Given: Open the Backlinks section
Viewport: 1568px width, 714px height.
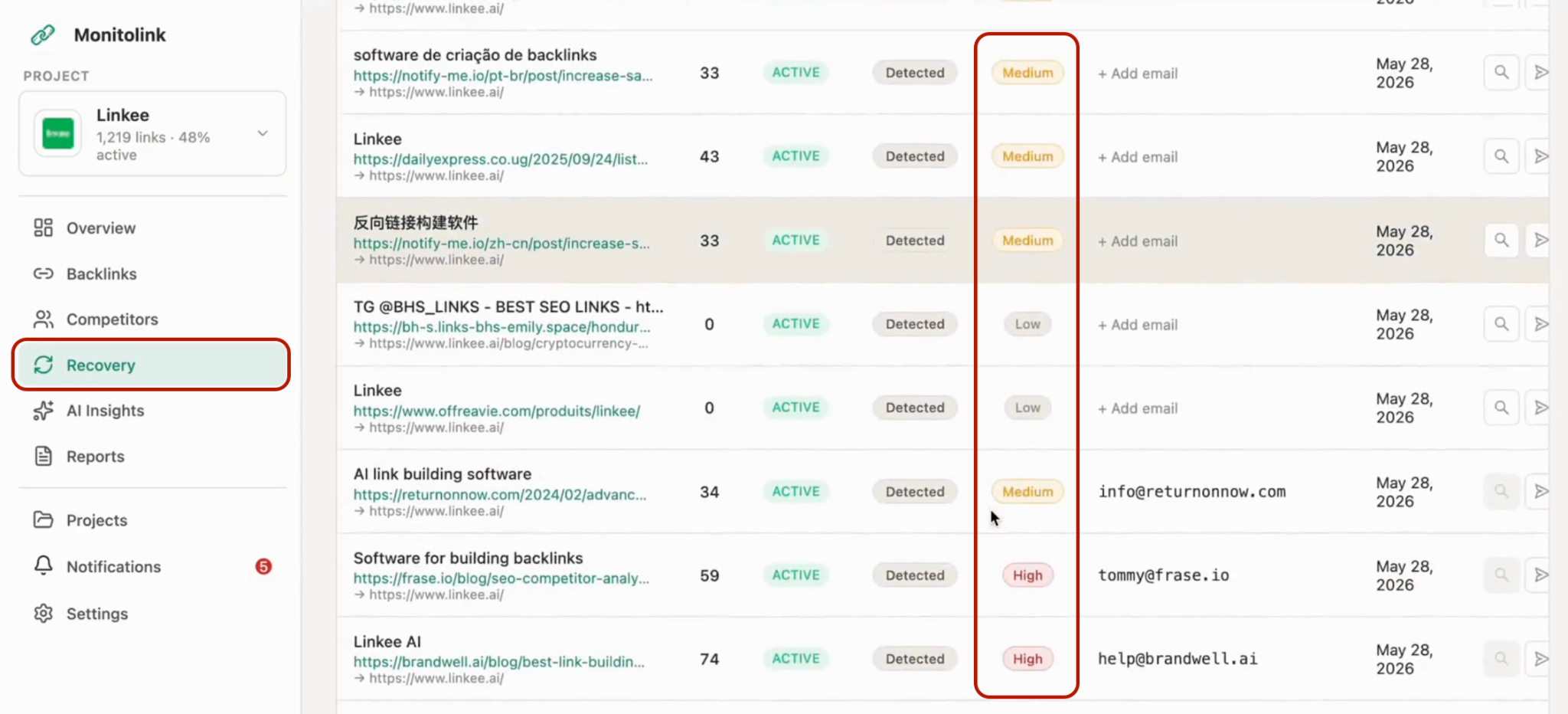Looking at the screenshot, I should 152,274.
